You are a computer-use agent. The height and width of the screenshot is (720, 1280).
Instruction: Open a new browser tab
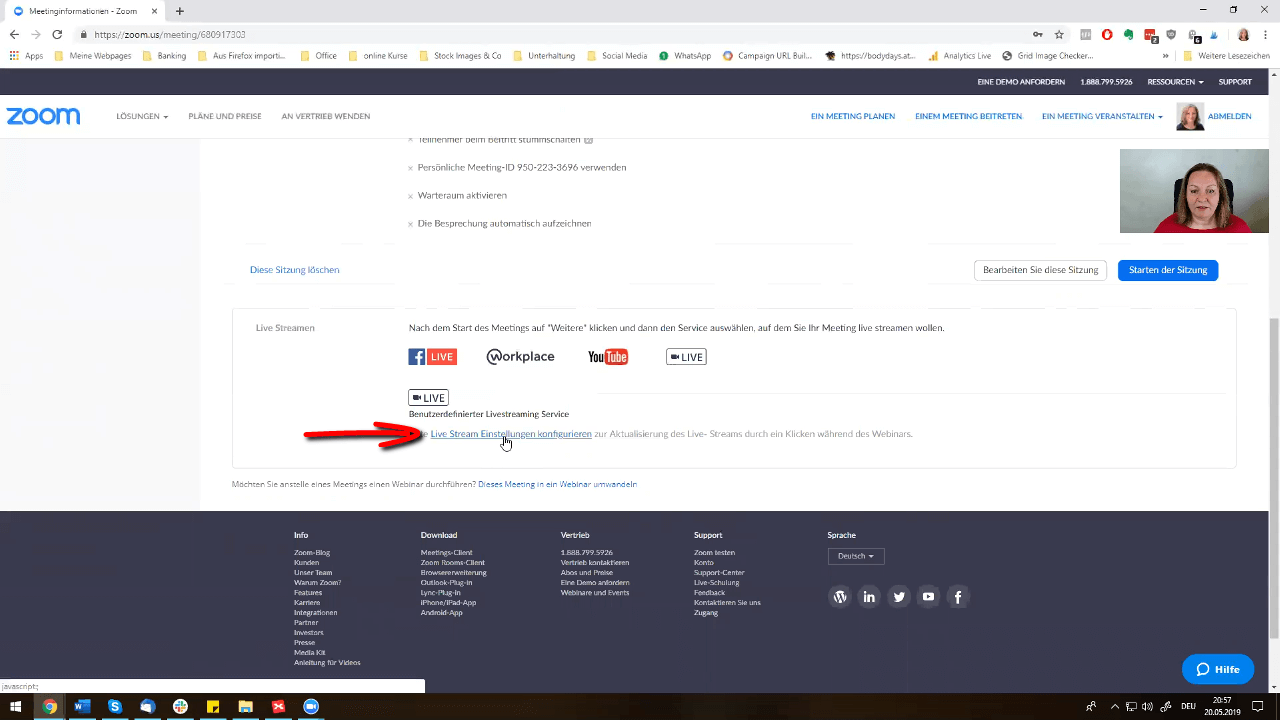pos(180,11)
